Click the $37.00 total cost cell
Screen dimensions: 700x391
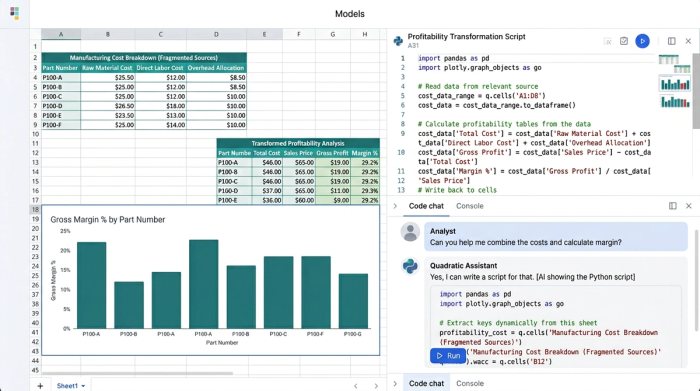(267, 191)
